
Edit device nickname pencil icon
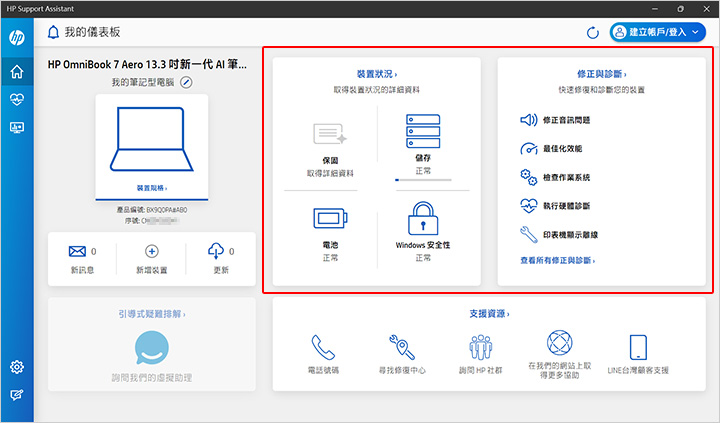[186, 83]
